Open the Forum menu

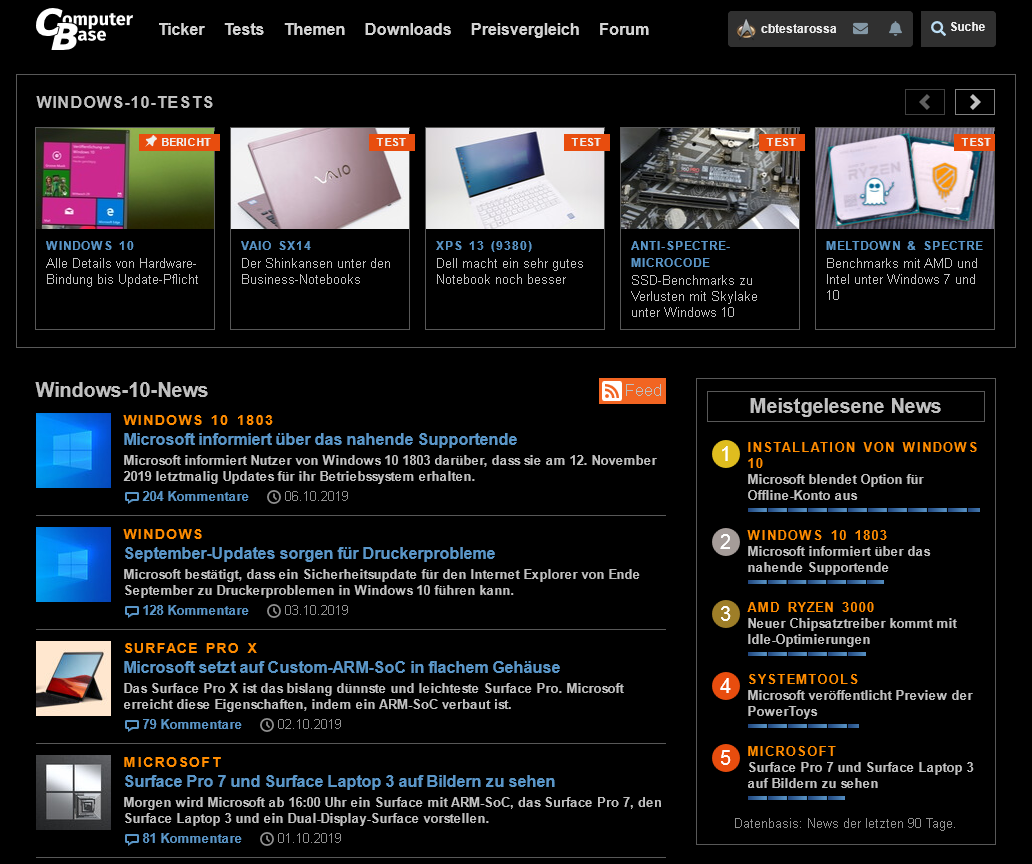624,30
